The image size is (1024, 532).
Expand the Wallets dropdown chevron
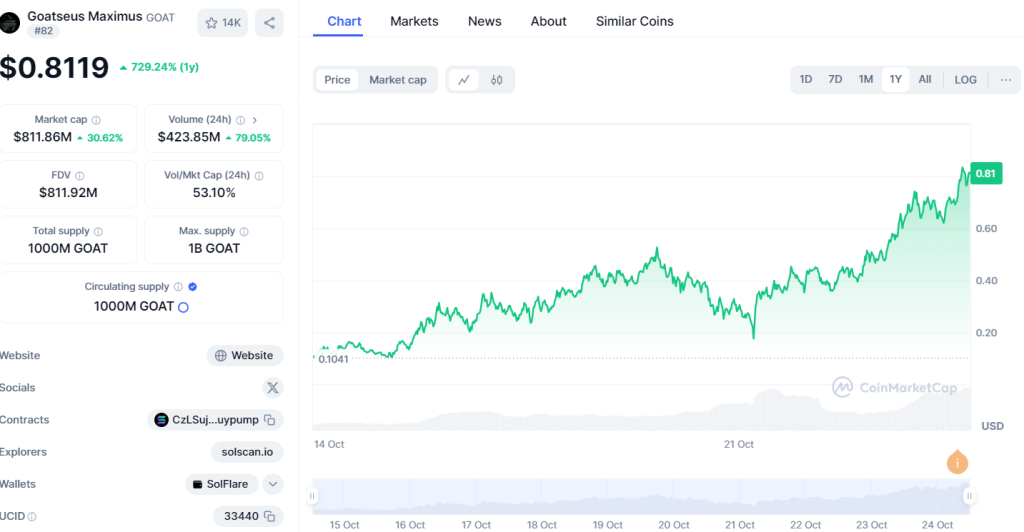point(272,484)
